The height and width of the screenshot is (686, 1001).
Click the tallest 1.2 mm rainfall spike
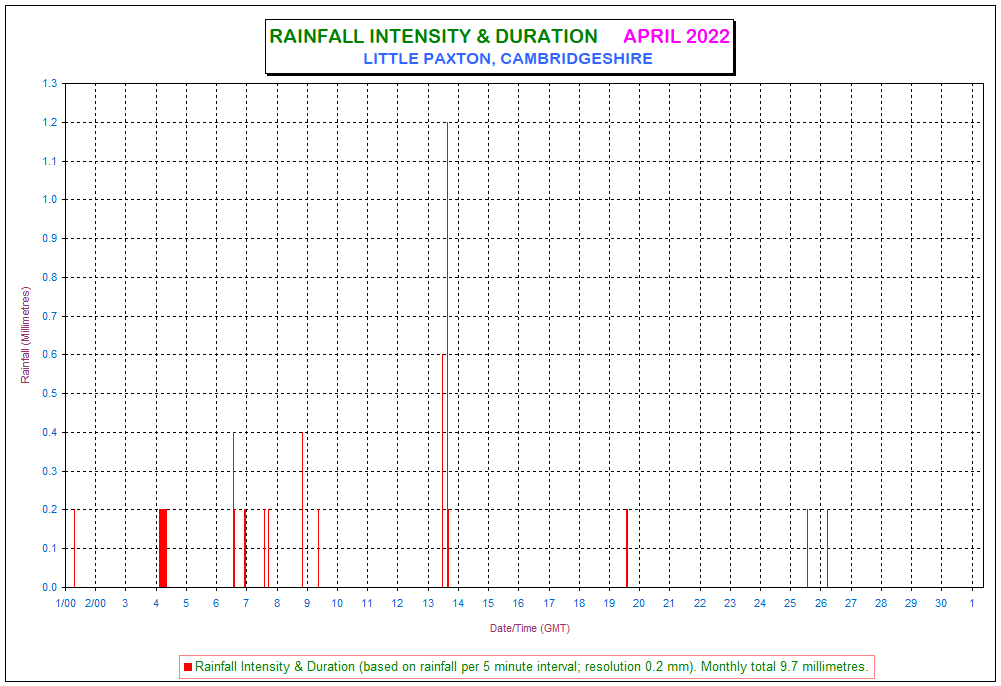coord(448,355)
